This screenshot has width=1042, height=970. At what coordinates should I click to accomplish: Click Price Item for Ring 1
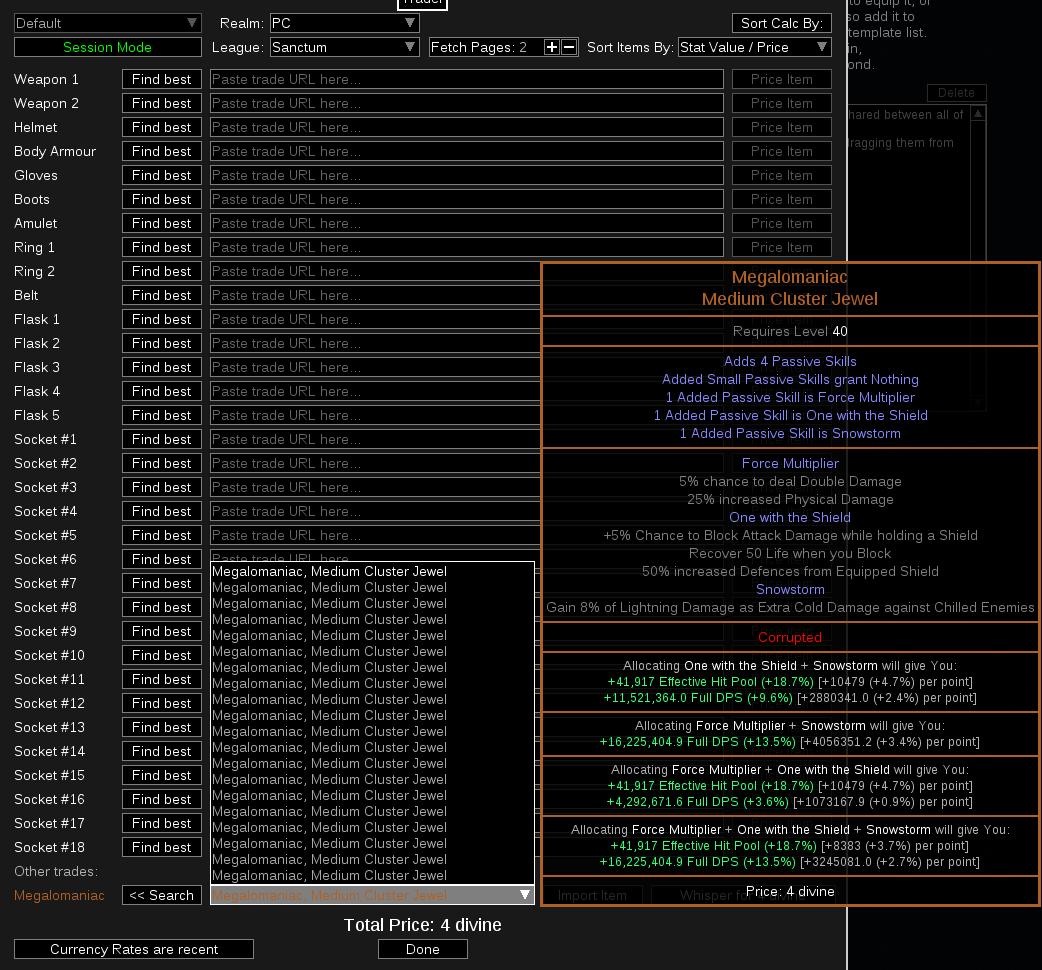(x=782, y=246)
